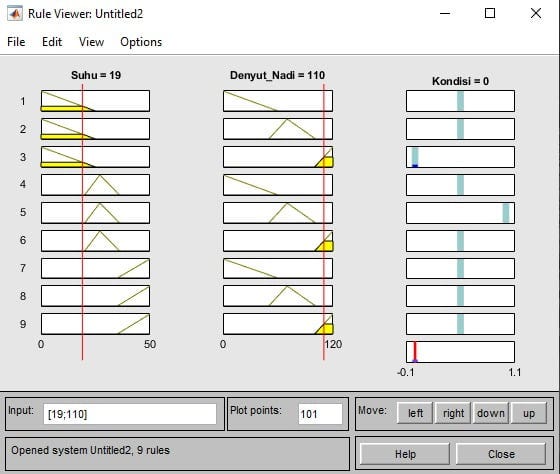
Task: Open the Edit menu
Action: coord(52,42)
